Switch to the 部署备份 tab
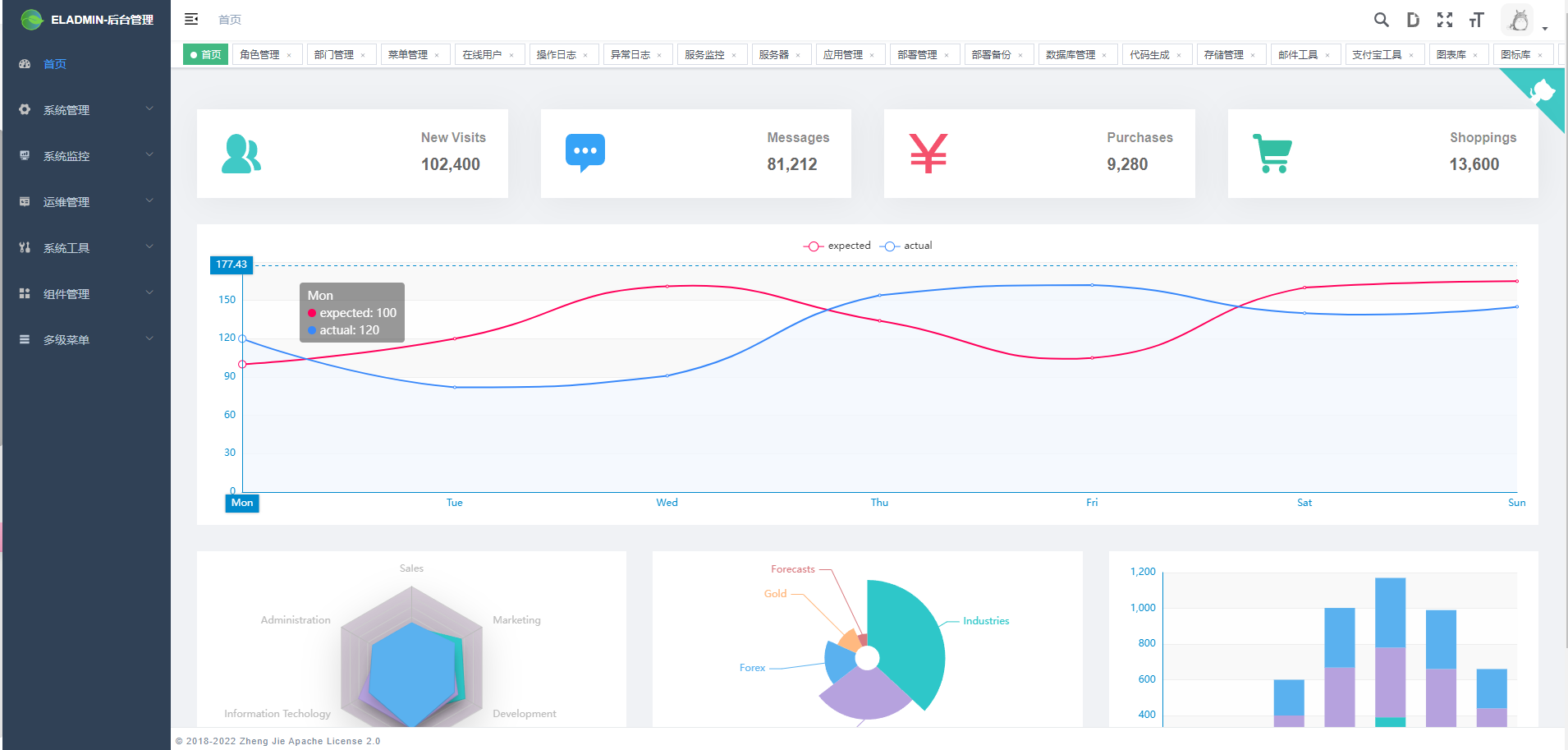The image size is (1568, 750). point(998,54)
